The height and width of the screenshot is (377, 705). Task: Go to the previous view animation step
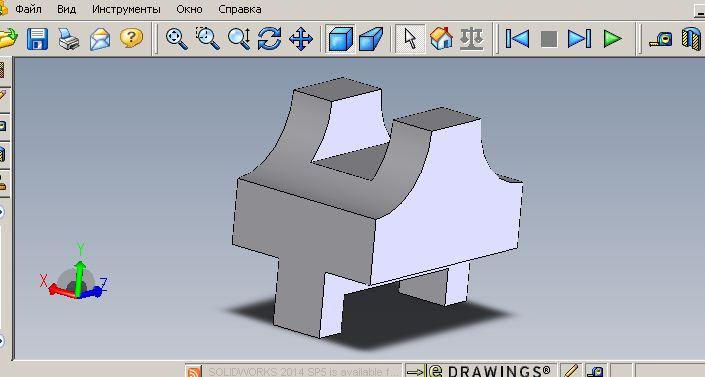(x=517, y=39)
